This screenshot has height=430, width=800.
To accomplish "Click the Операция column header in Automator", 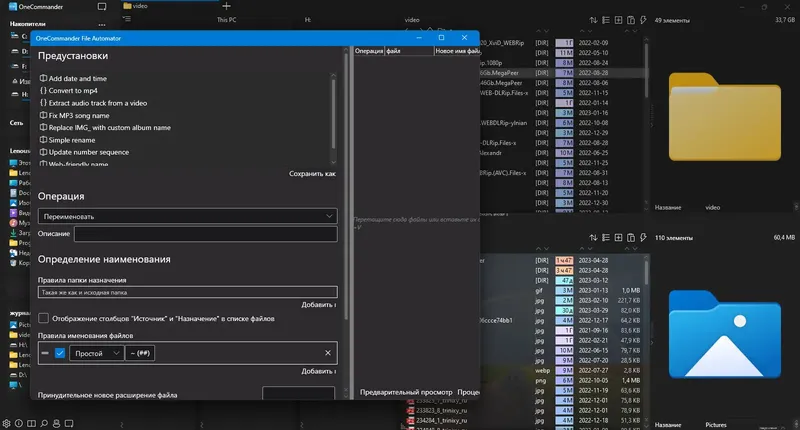I will pyautogui.click(x=369, y=51).
